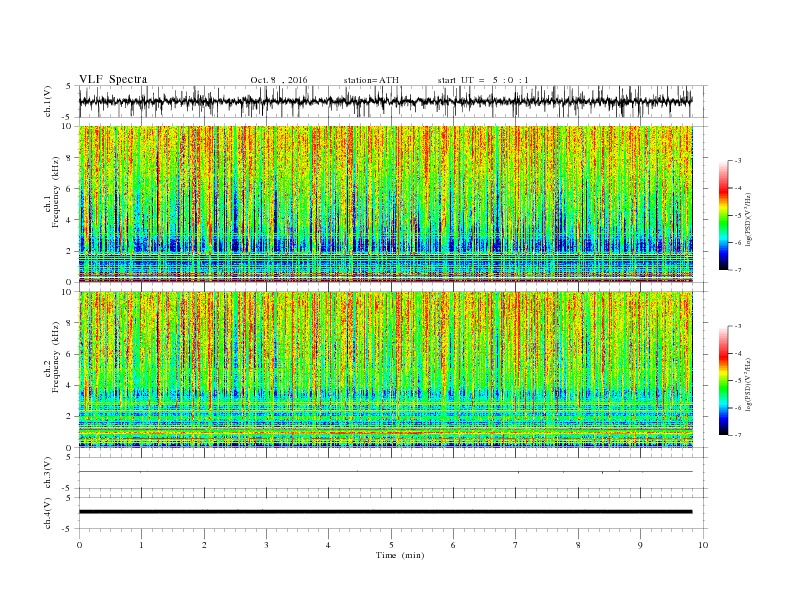Click the time axis tick label '6'
792x612 pixels.
click(x=453, y=545)
